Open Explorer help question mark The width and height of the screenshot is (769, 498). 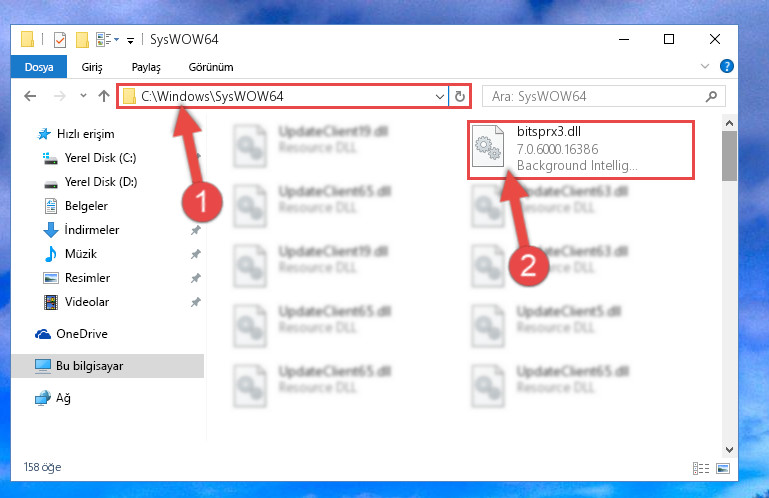(x=726, y=66)
